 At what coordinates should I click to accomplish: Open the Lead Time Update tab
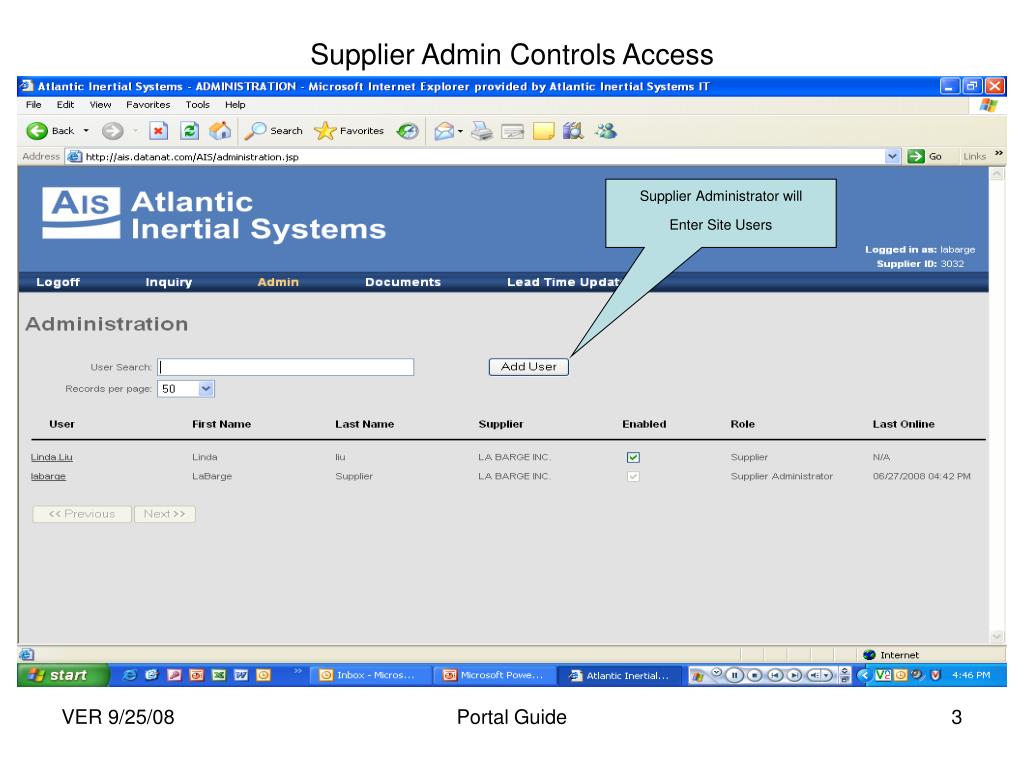(x=564, y=282)
